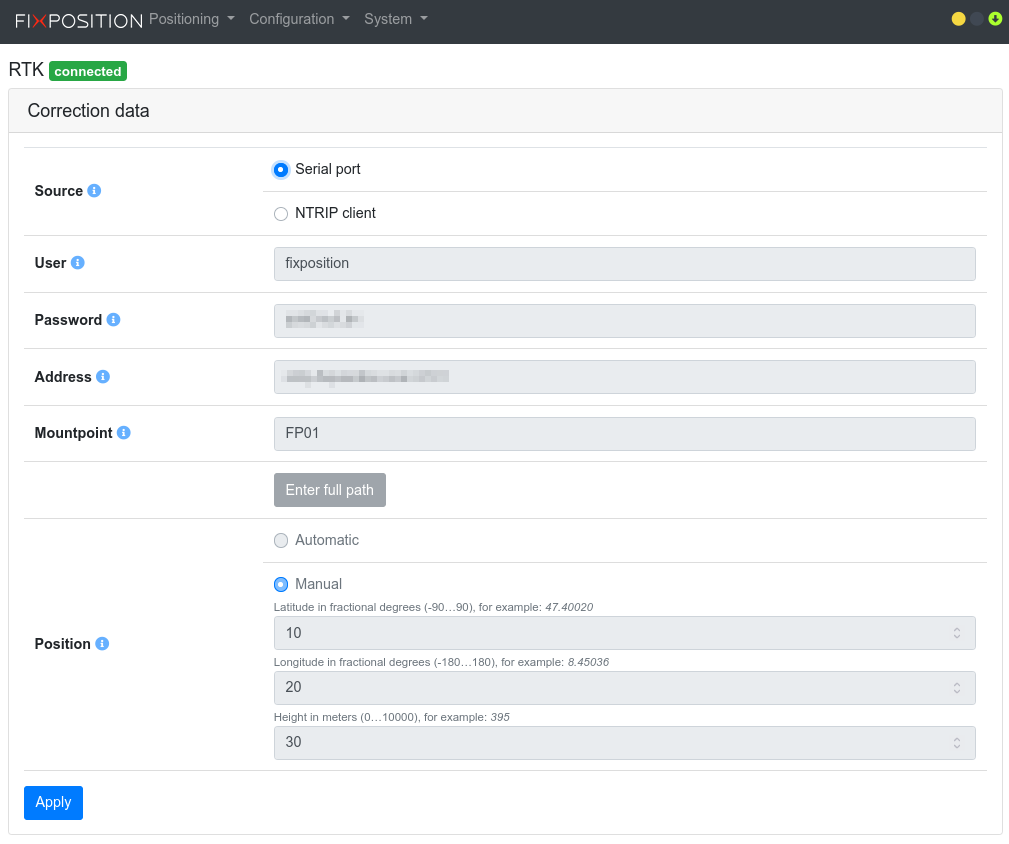
Task: Choose Automatic position mode
Action: click(x=281, y=541)
